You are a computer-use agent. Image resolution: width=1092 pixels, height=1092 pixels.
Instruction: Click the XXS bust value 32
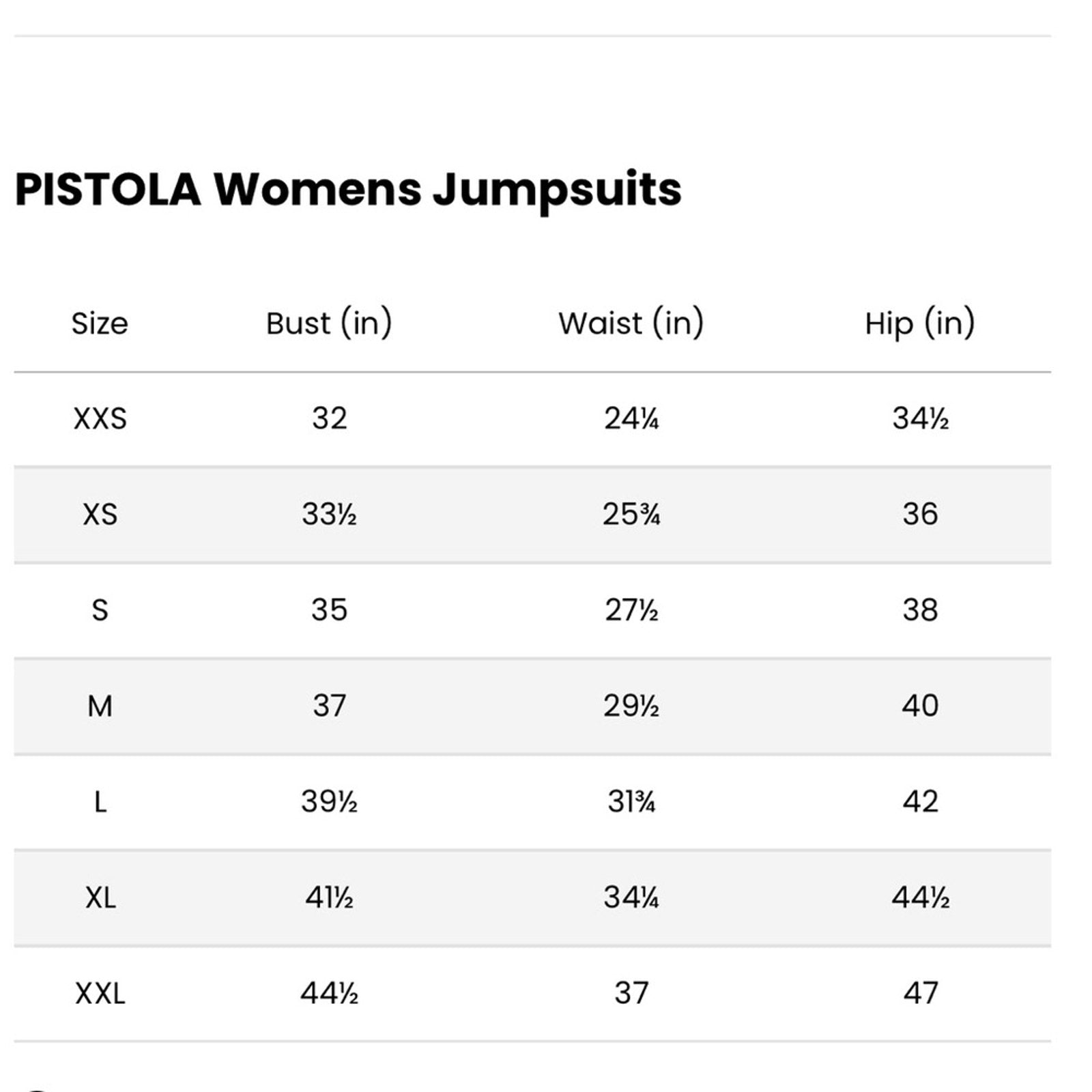coord(329,418)
